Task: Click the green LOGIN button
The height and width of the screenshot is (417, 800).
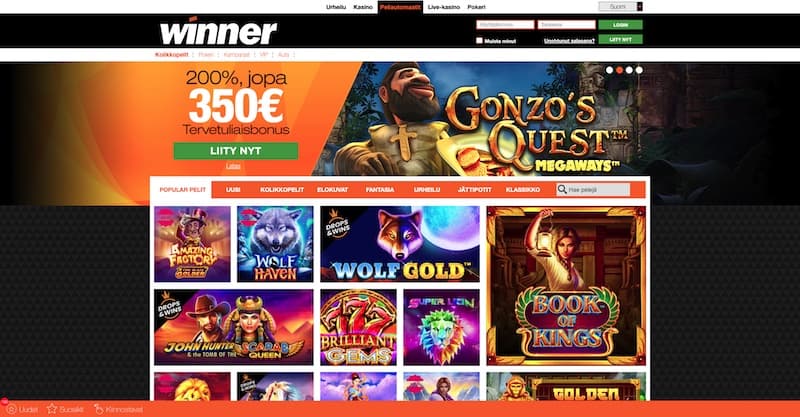Action: 620,24
